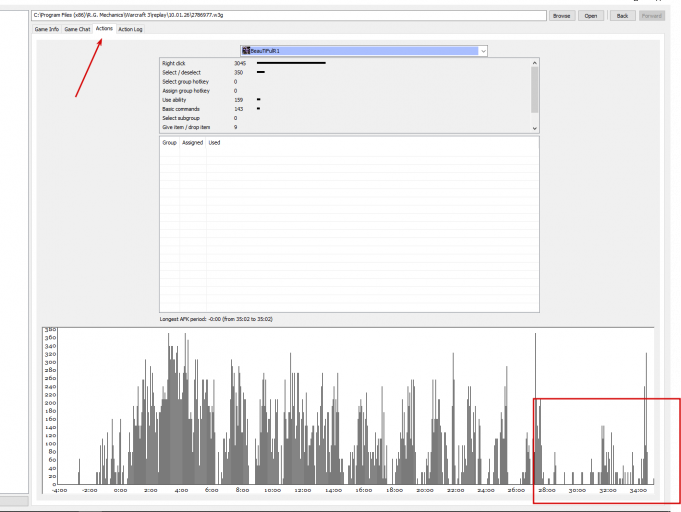
Task: Select the Actions tab
Action: [x=104, y=28]
